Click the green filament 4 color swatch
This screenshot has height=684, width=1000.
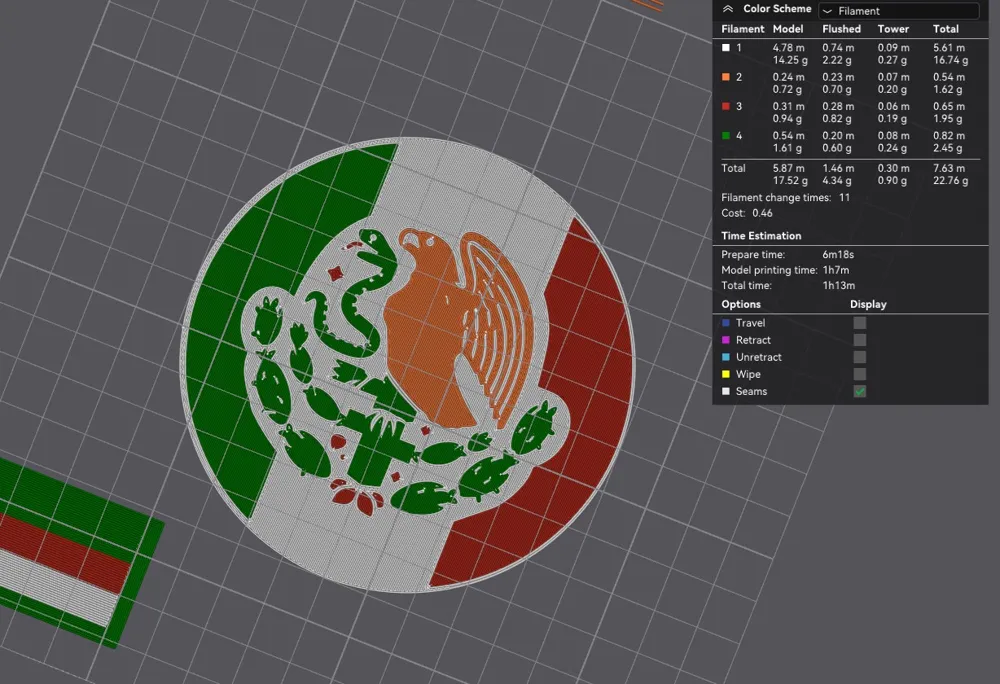(726, 136)
